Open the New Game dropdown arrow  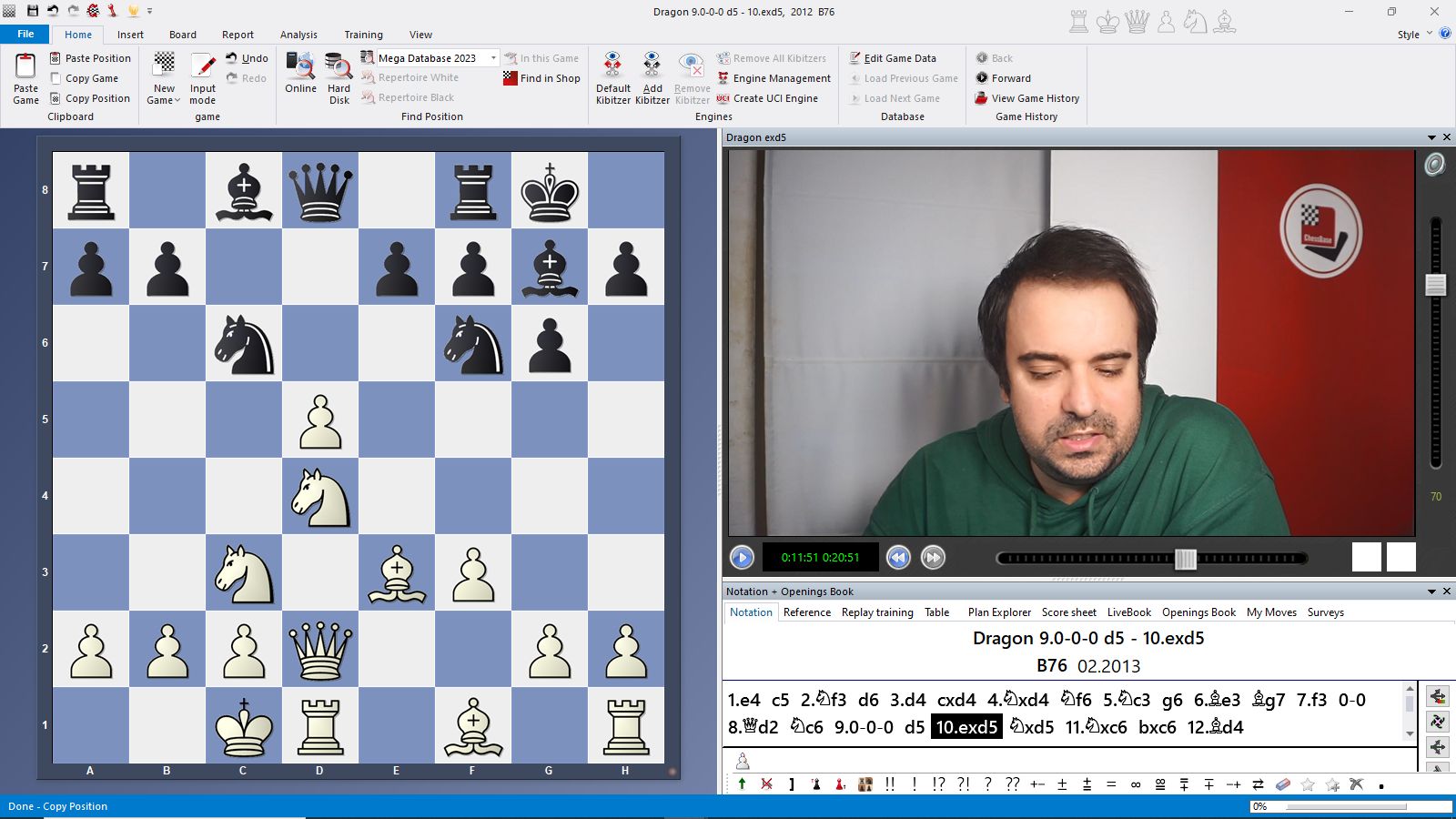click(177, 100)
